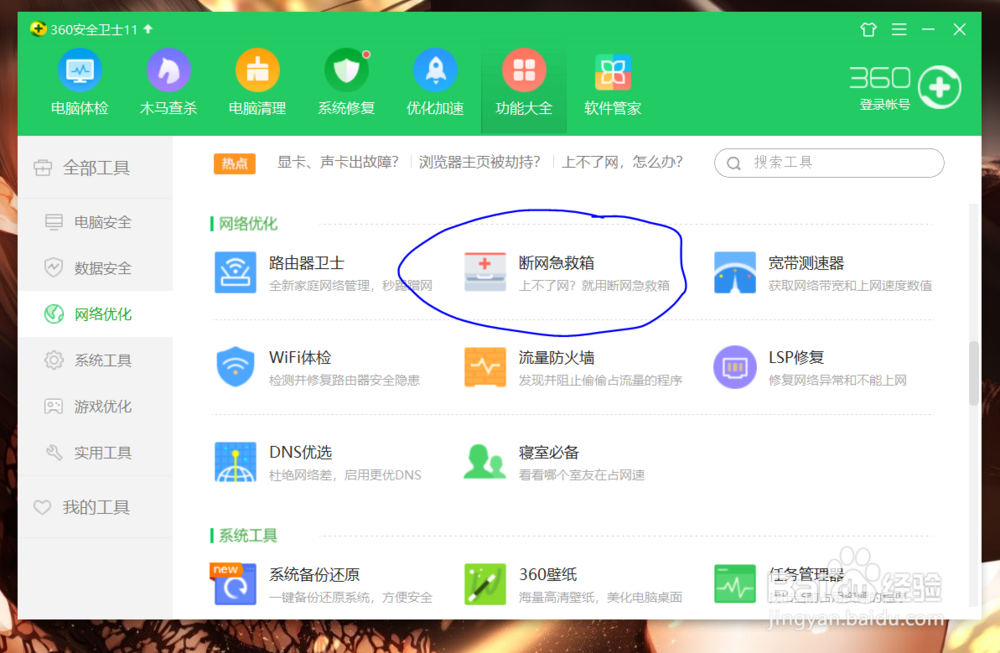Click description 修复网络异常和不能上网
This screenshot has height=653, width=1000.
tap(837, 381)
